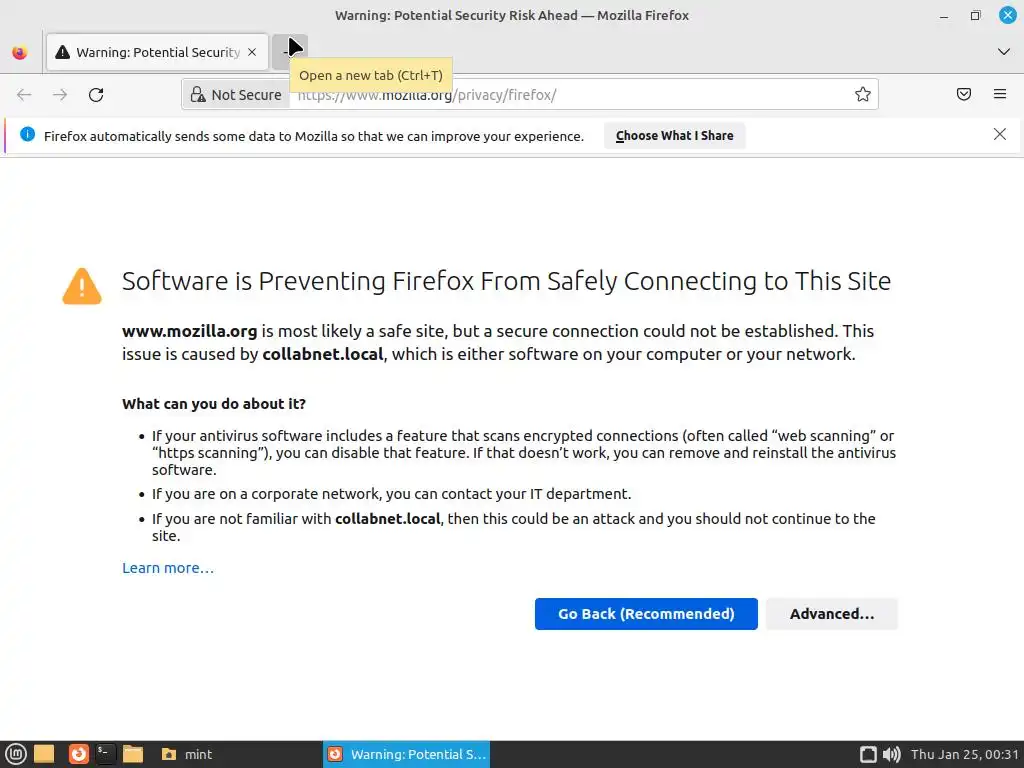This screenshot has width=1024, height=768.
Task: Click the info icon in the data notification bar
Action: [27, 135]
